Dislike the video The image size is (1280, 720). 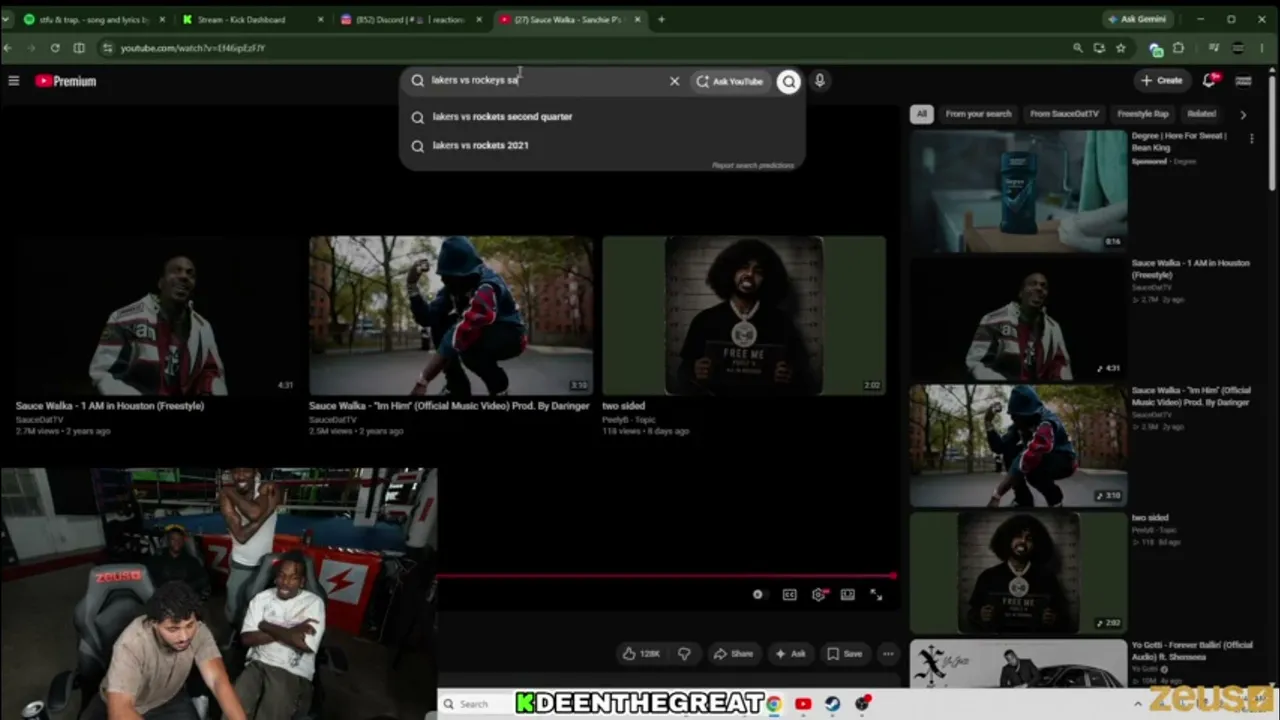click(x=684, y=654)
